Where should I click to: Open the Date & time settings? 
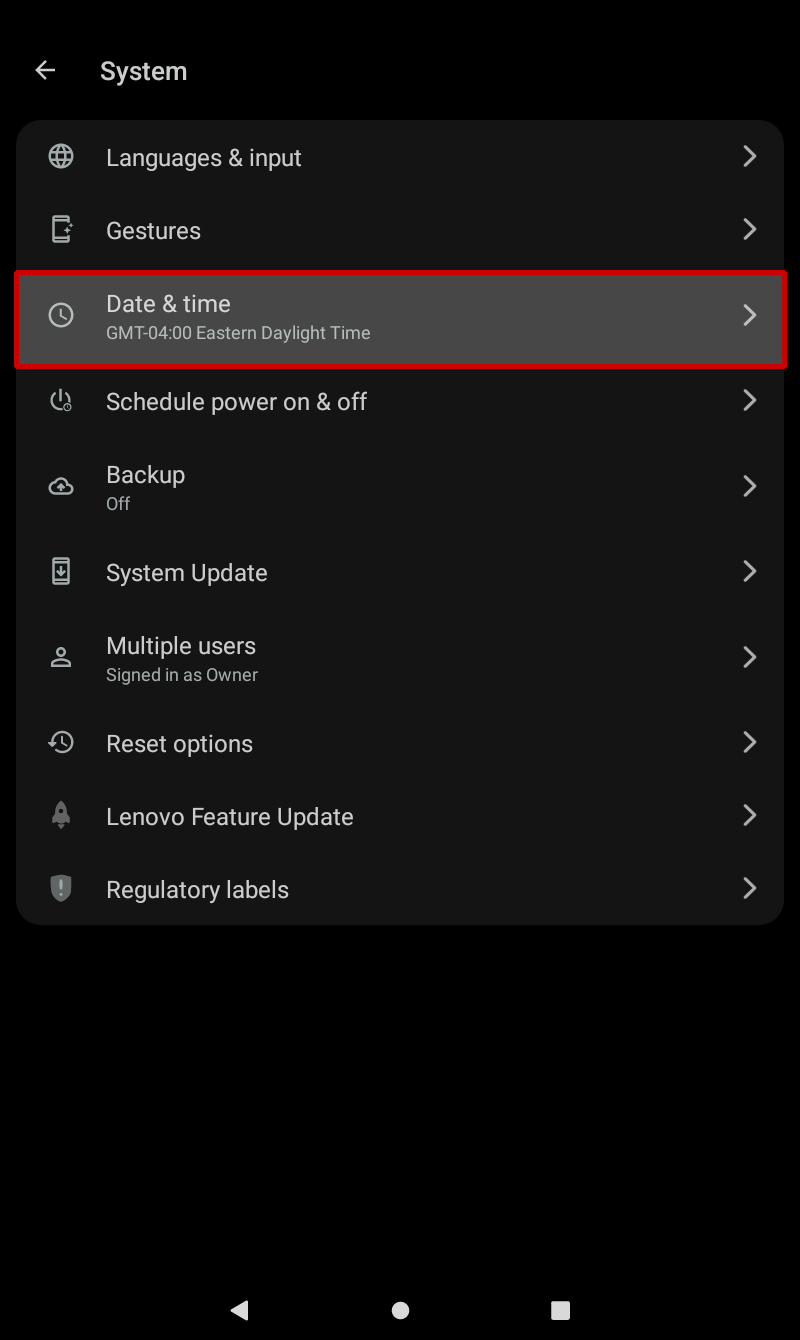coord(400,319)
